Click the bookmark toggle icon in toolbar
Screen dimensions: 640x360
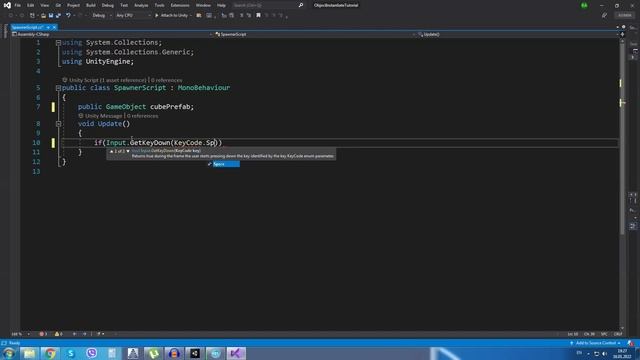(258, 16)
